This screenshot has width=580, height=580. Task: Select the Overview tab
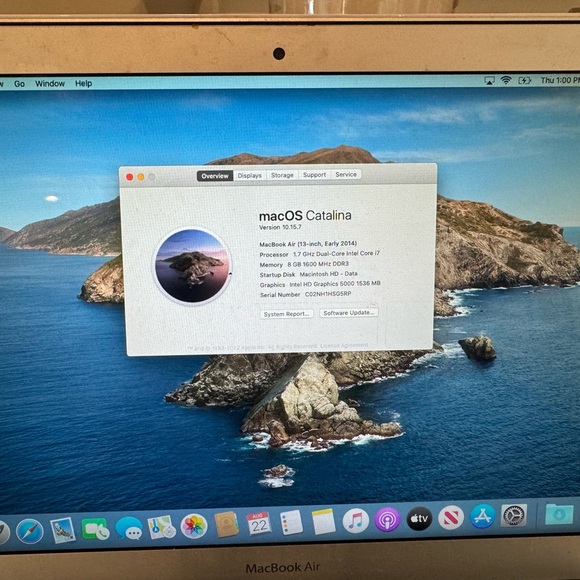[x=215, y=176]
